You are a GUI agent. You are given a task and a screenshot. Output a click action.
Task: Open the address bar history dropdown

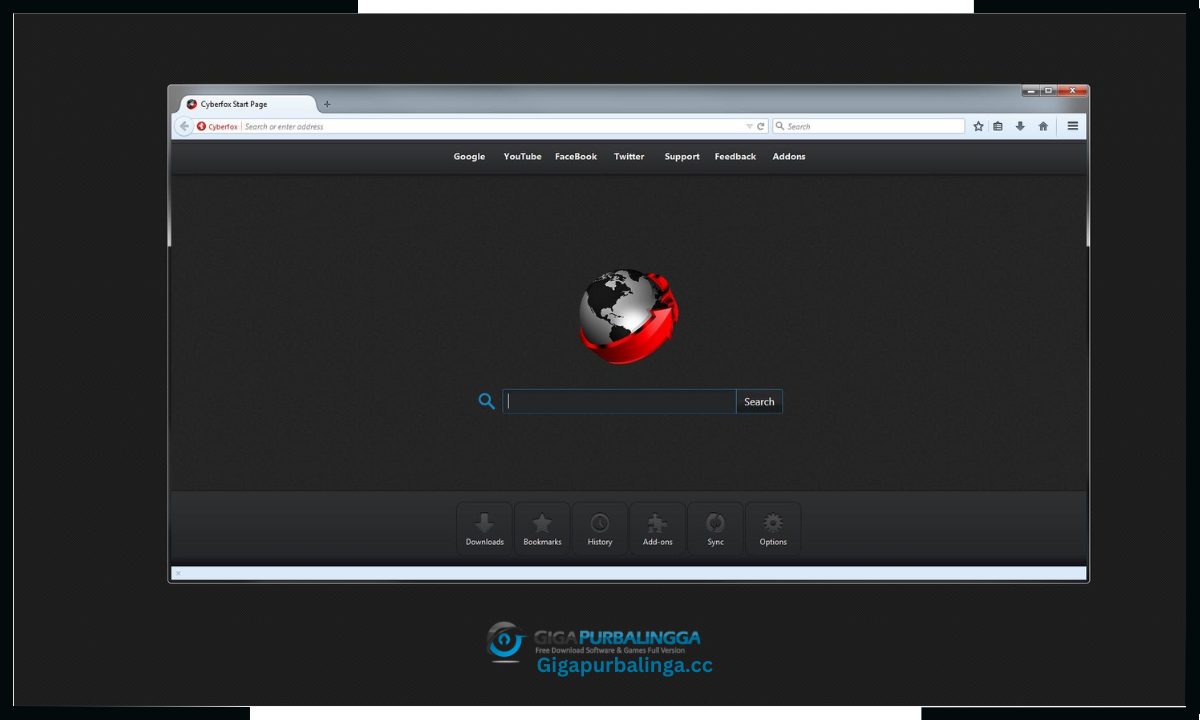[x=750, y=126]
